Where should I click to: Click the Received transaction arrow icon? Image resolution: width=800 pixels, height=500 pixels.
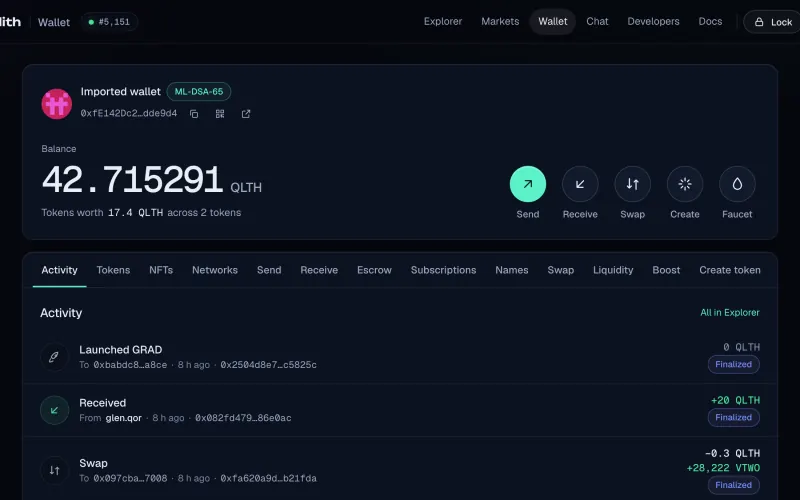point(54,410)
